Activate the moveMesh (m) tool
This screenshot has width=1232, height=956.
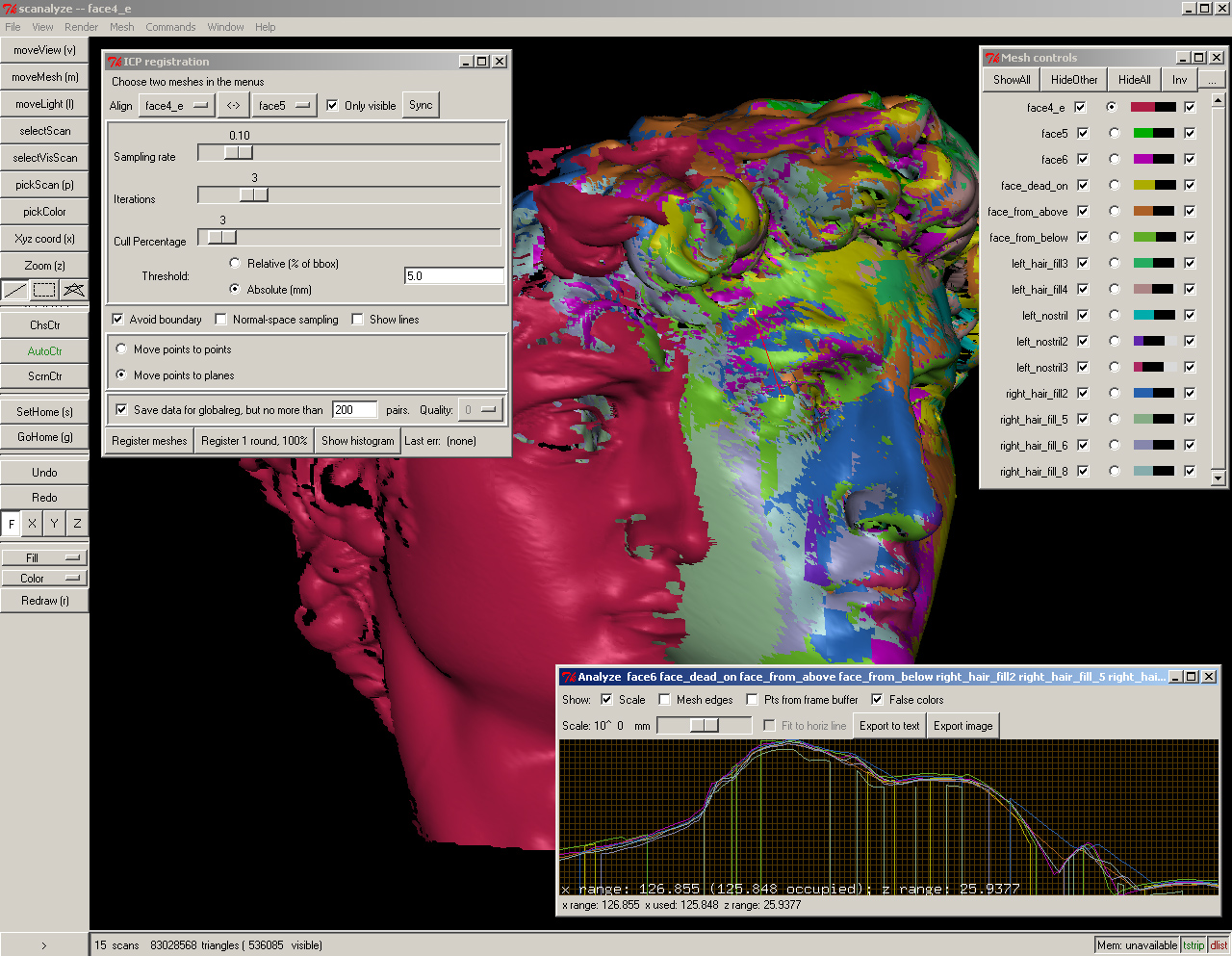[x=44, y=77]
